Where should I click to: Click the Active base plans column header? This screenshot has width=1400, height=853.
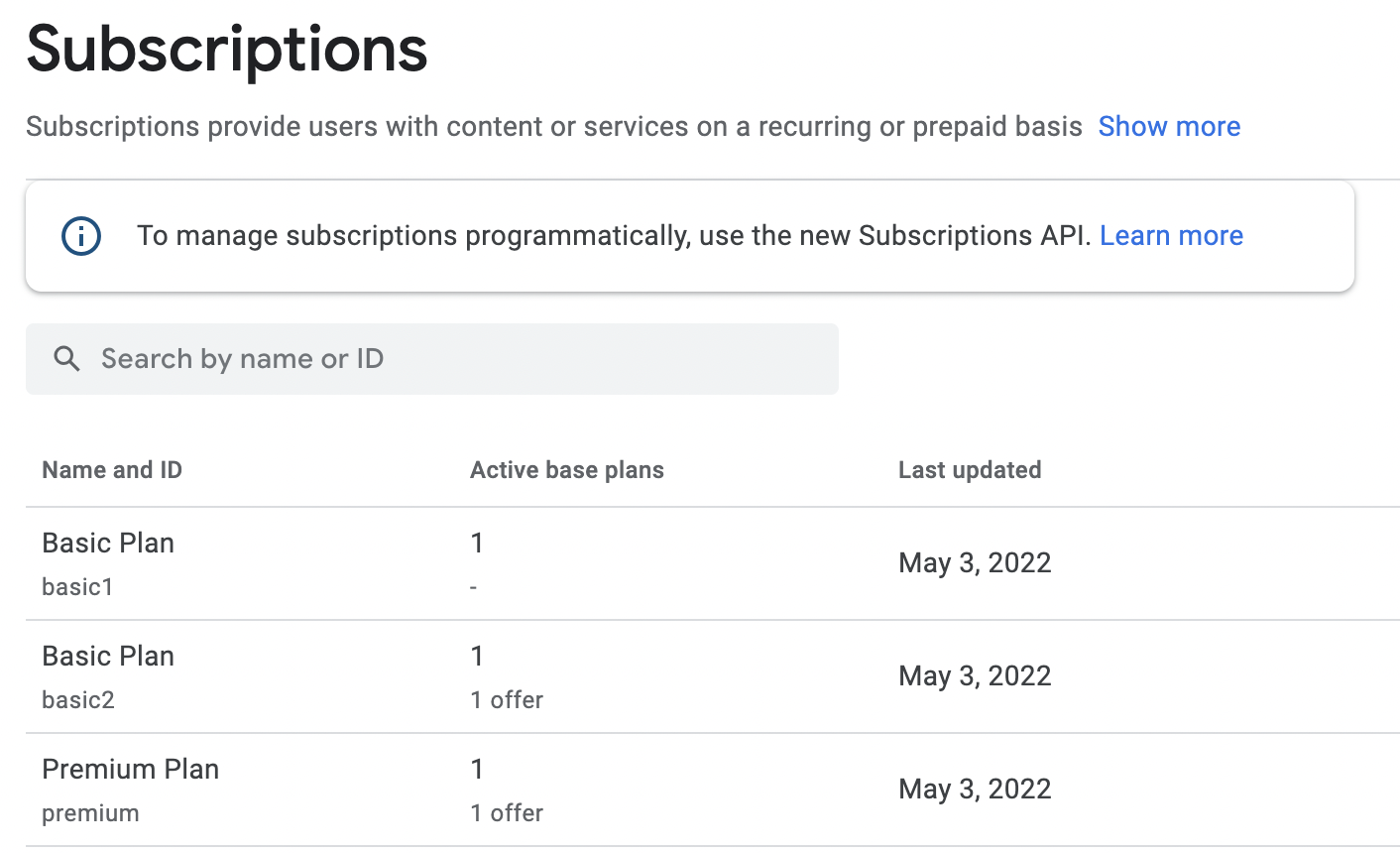[566, 470]
